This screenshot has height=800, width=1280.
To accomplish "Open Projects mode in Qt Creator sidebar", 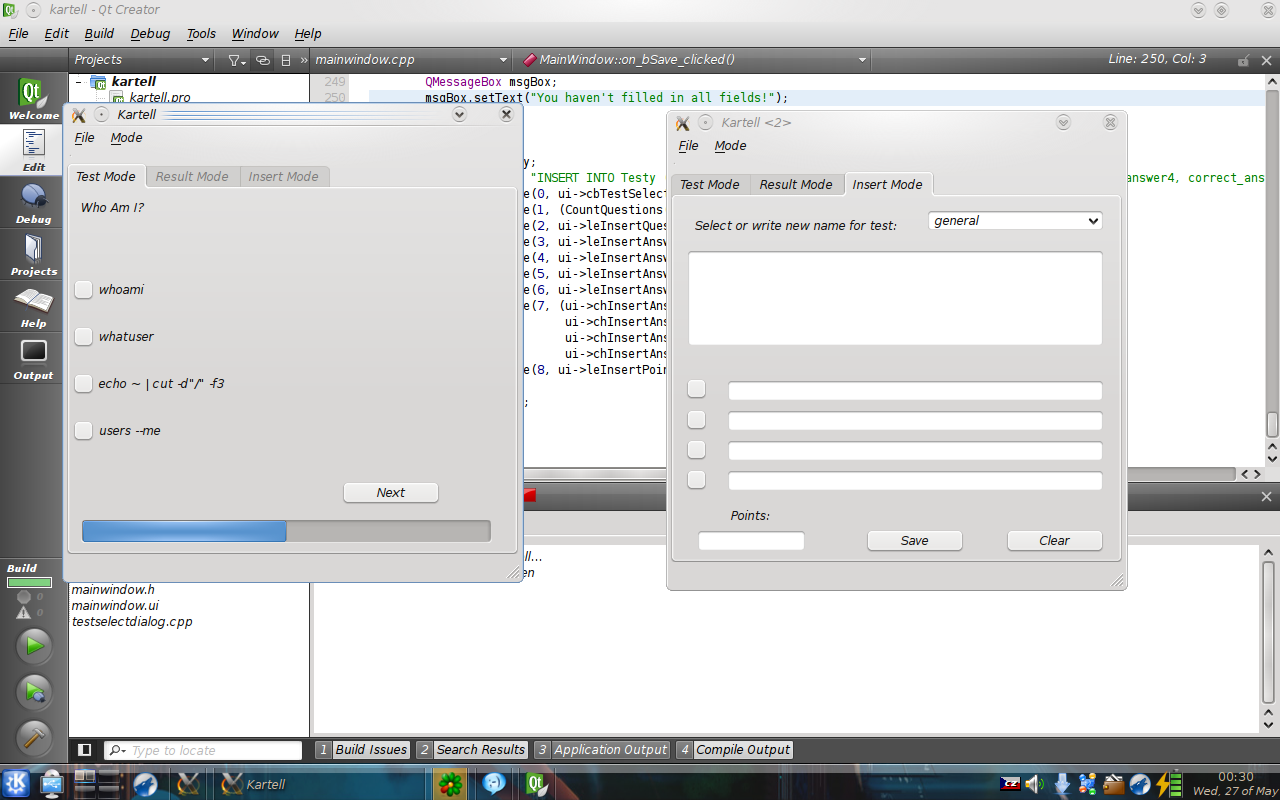I will tap(34, 254).
